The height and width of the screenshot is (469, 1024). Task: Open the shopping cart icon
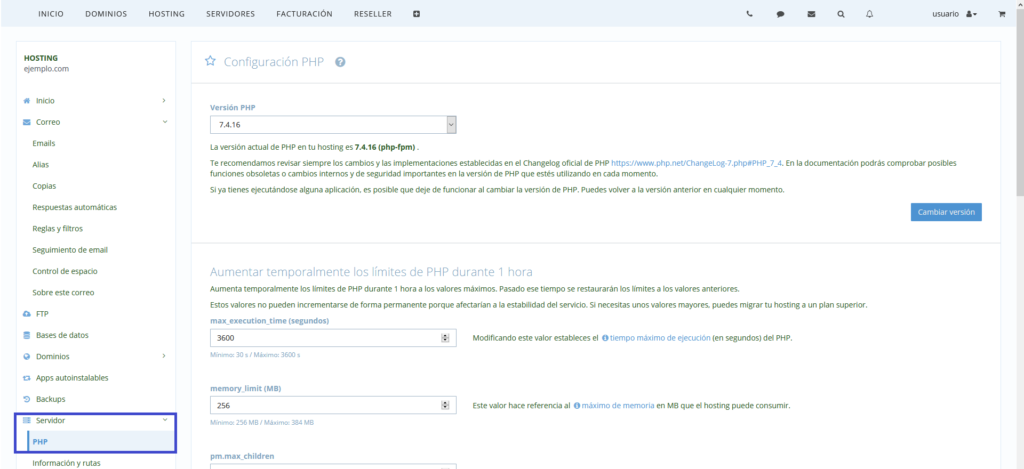point(1002,14)
